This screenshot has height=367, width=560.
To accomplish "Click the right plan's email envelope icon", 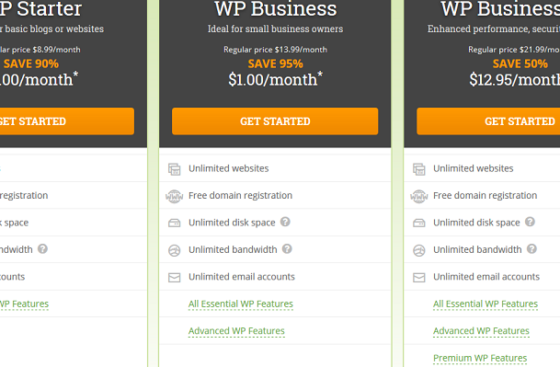I will 419,277.
